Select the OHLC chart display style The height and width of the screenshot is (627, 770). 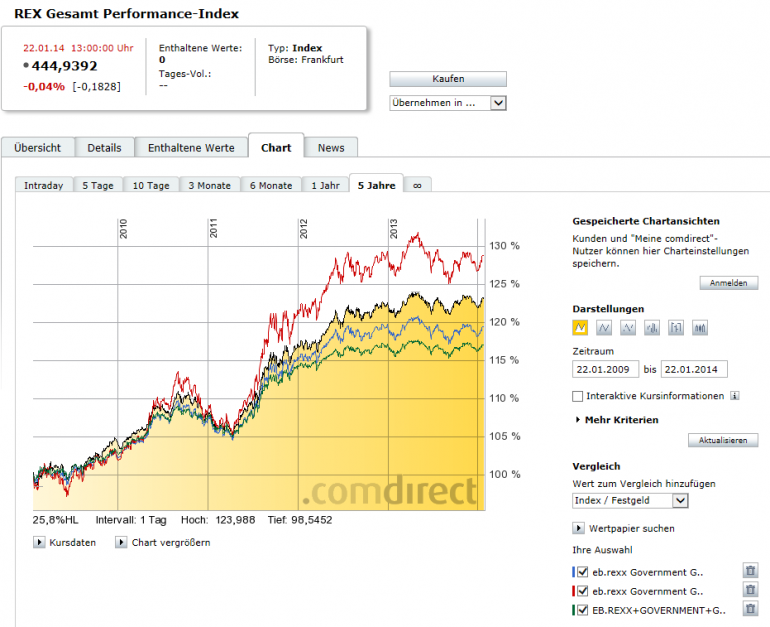tap(676, 327)
